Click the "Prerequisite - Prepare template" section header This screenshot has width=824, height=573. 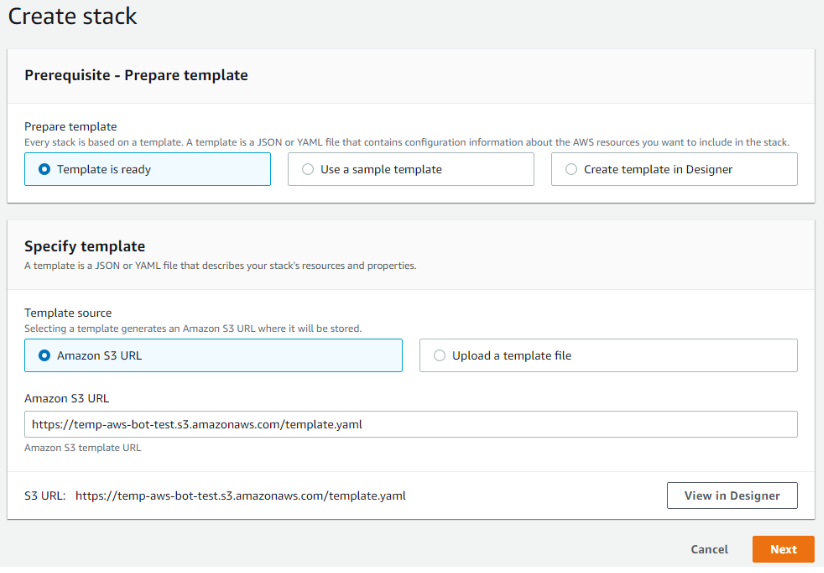point(136,75)
